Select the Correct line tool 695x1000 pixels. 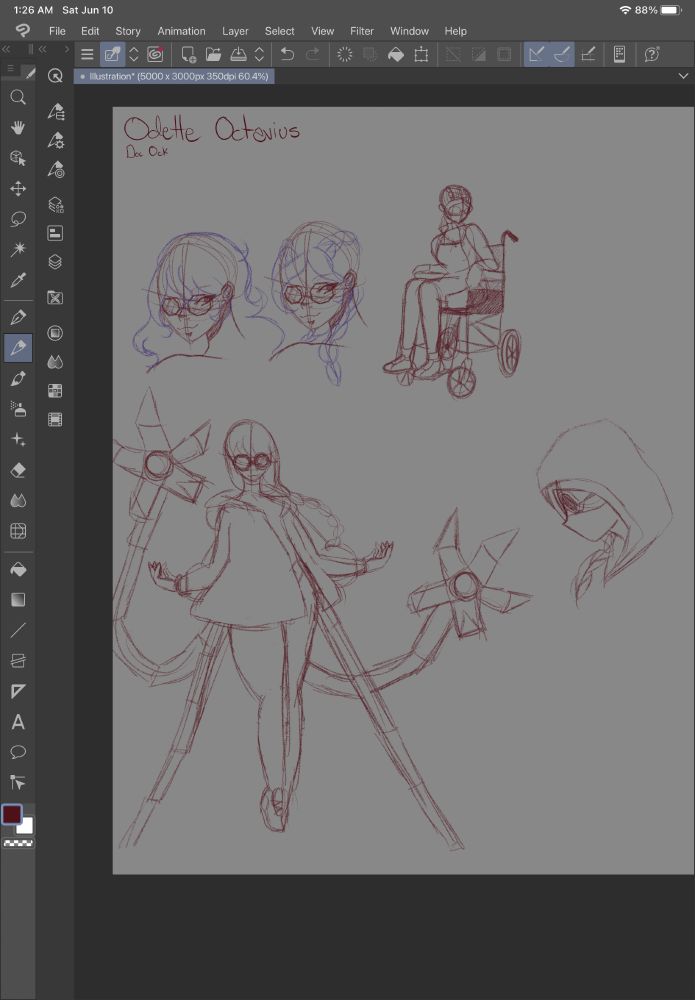(x=18, y=783)
